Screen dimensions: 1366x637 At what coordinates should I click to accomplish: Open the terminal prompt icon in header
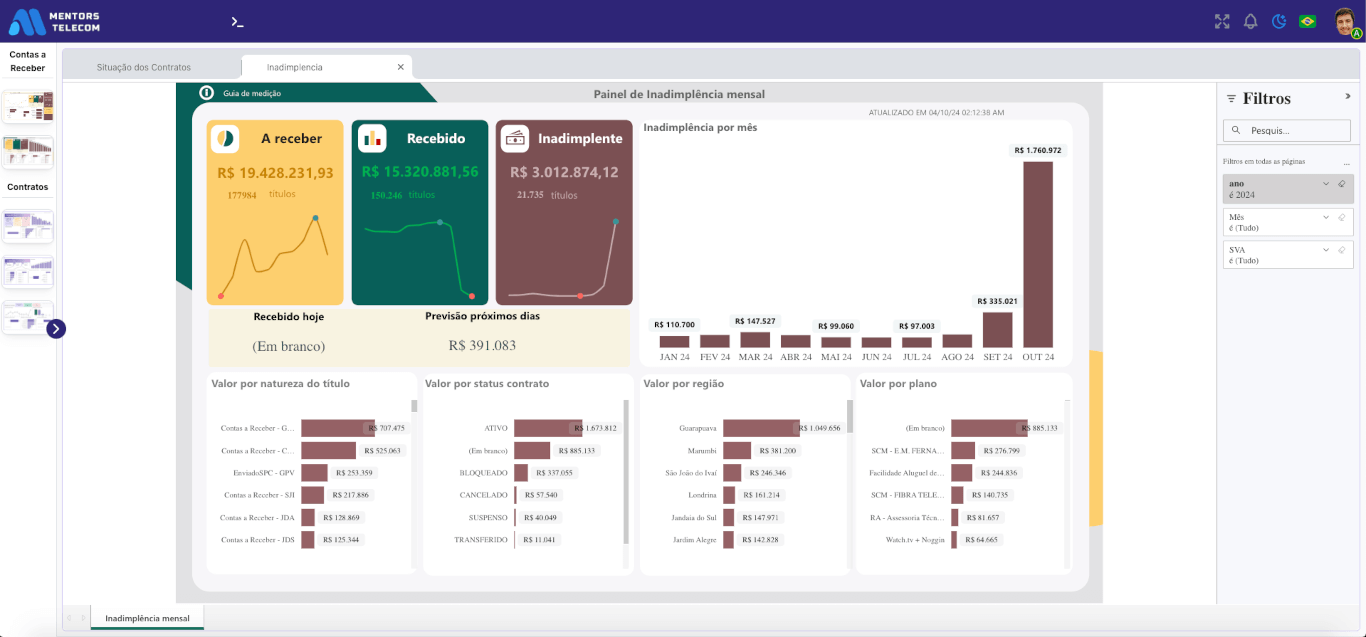pyautogui.click(x=237, y=21)
